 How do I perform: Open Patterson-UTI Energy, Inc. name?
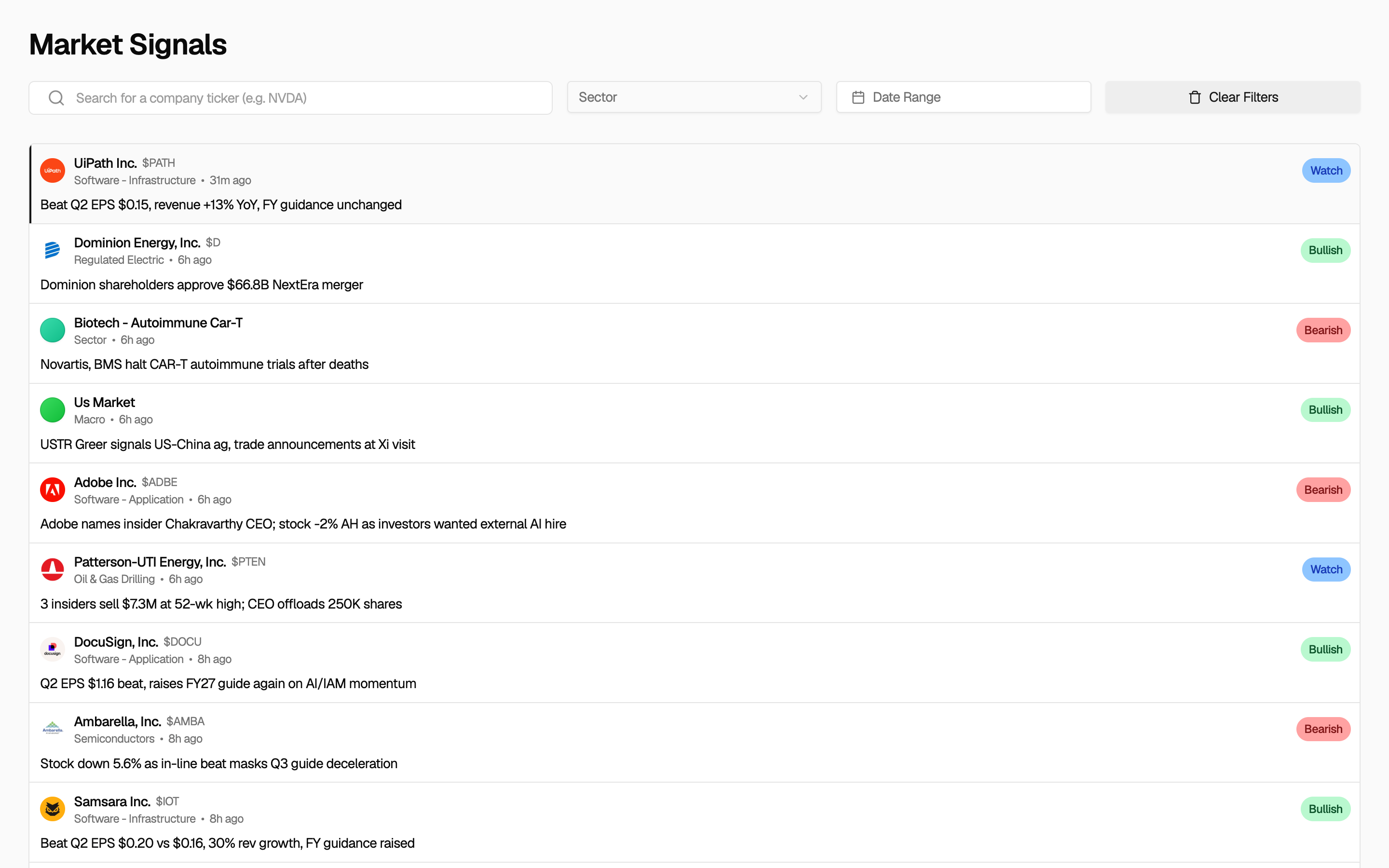150,562
